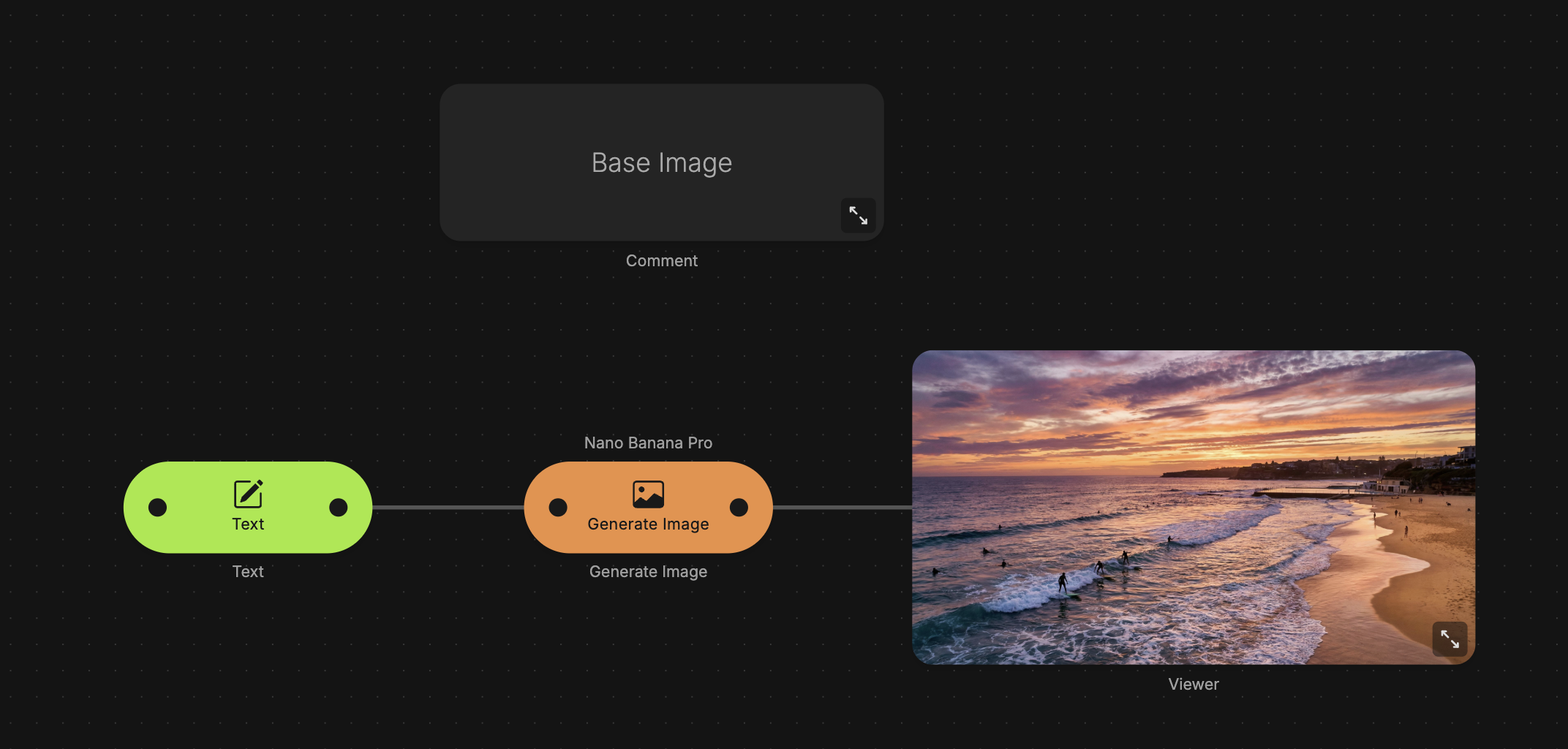1568x749 pixels.
Task: Click the Text node's left input port
Action: (x=157, y=508)
